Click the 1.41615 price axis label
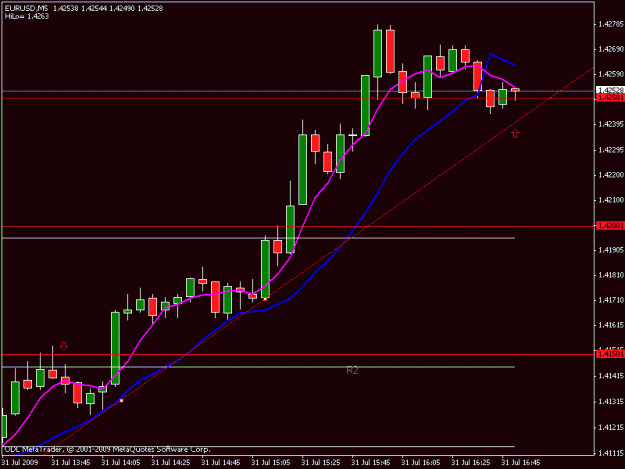 pos(611,326)
